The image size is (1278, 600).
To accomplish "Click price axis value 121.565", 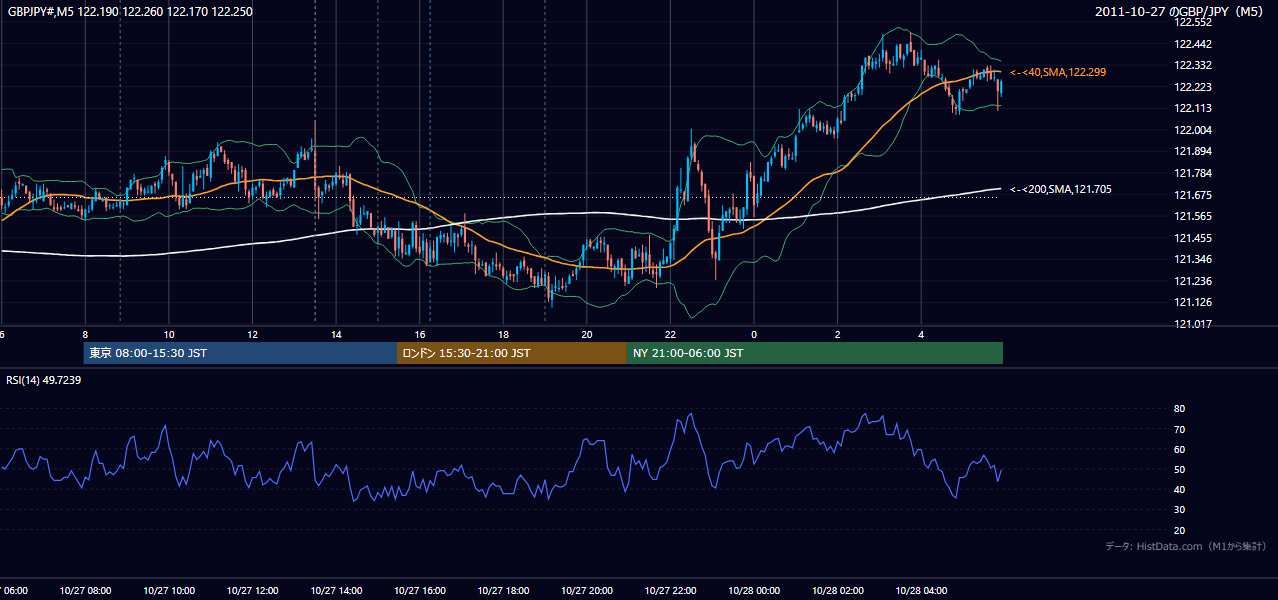I will point(1192,216).
